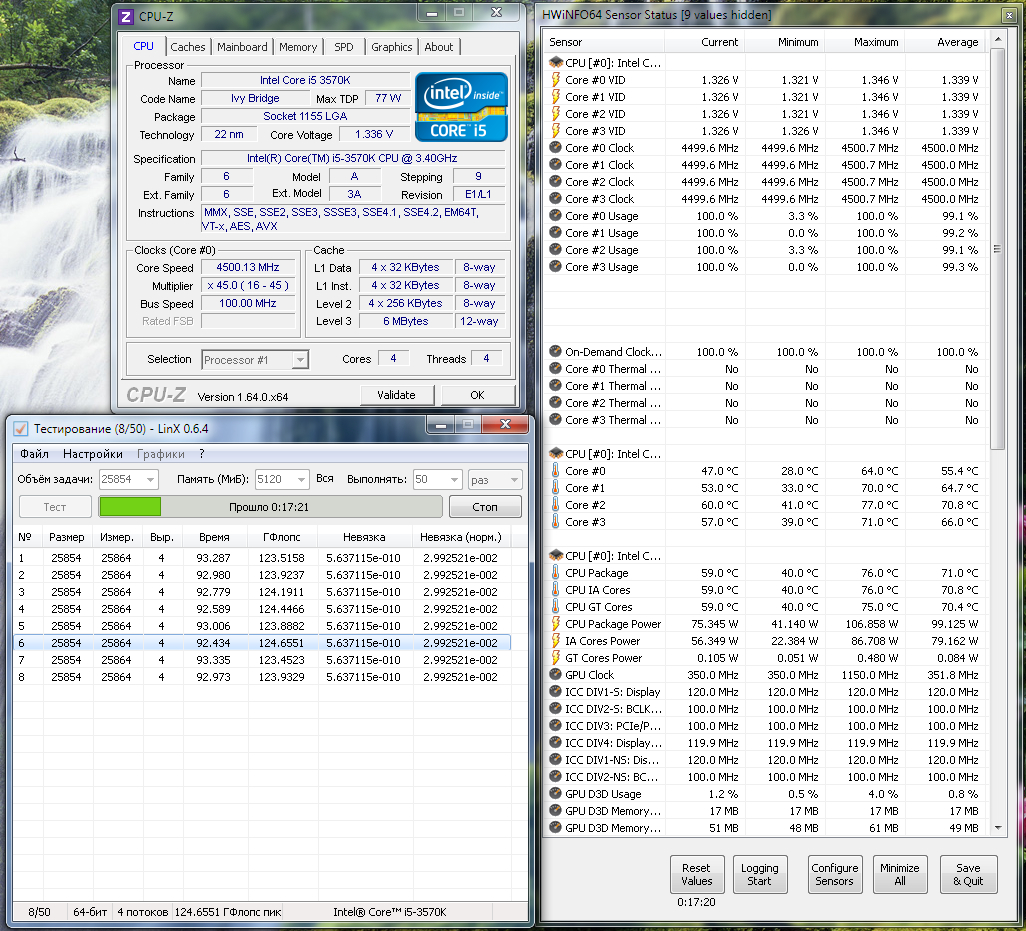Switch to the CPU tab in CPU-Z
The height and width of the screenshot is (931, 1026).
point(143,46)
